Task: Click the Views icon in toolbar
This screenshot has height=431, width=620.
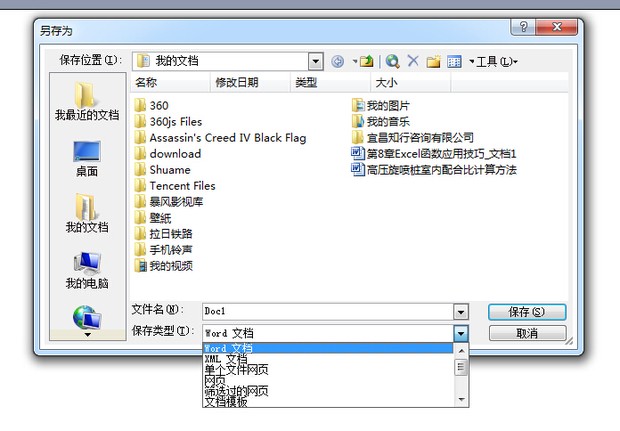Action: point(453,62)
